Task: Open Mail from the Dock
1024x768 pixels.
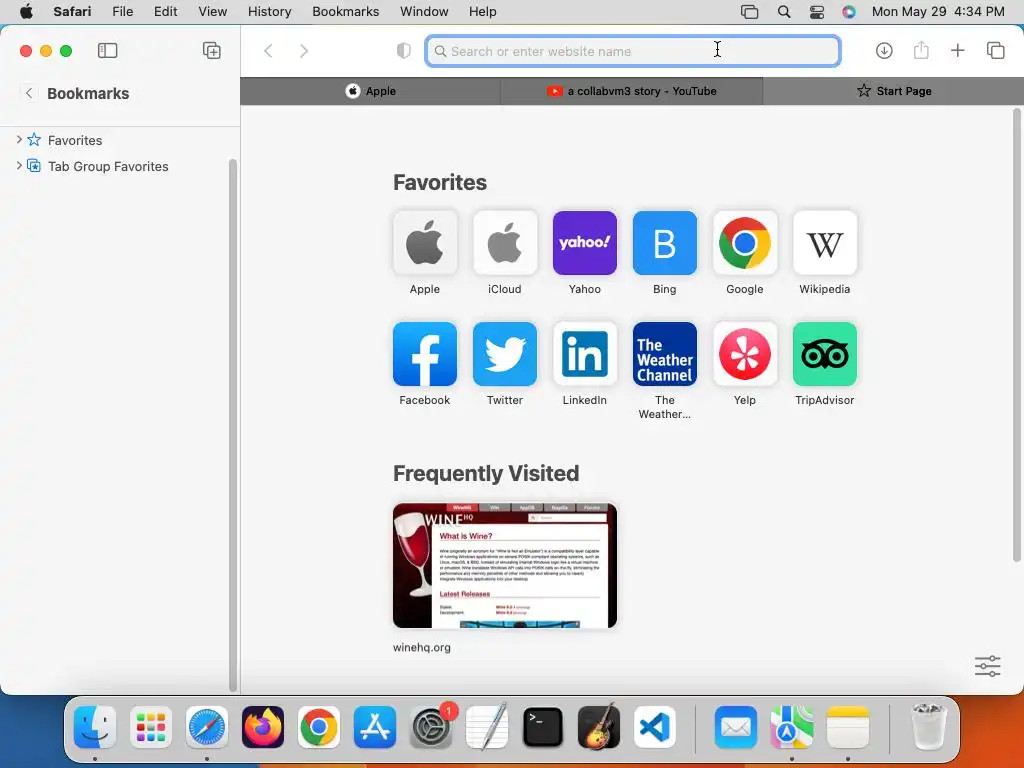Action: coord(735,727)
